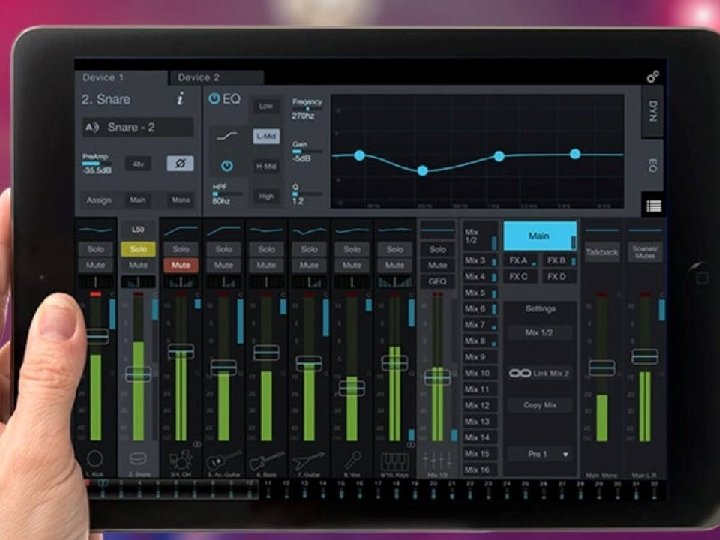Toggle the EQ power button
Viewport: 720px width, 540px height.
tap(214, 99)
